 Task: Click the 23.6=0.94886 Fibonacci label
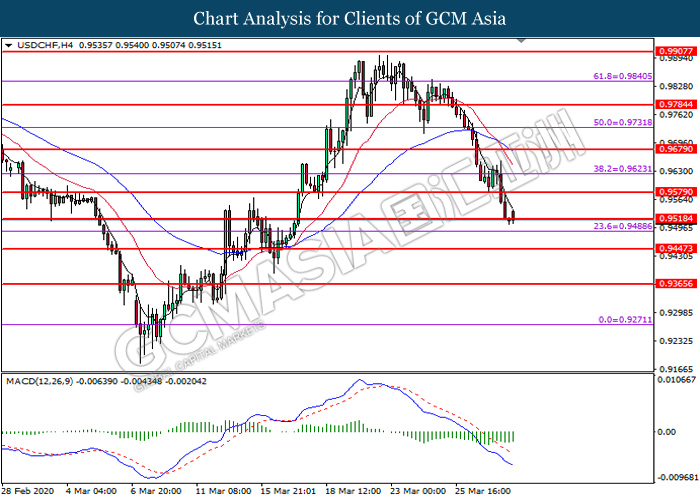pyautogui.click(x=622, y=226)
